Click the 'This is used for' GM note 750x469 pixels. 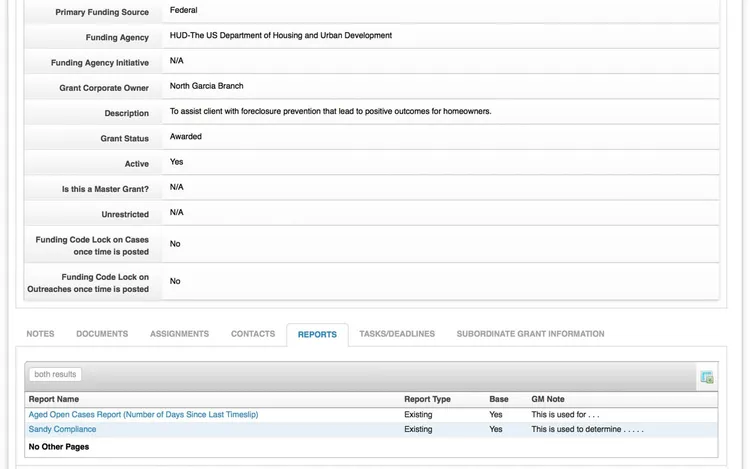[x=565, y=414]
